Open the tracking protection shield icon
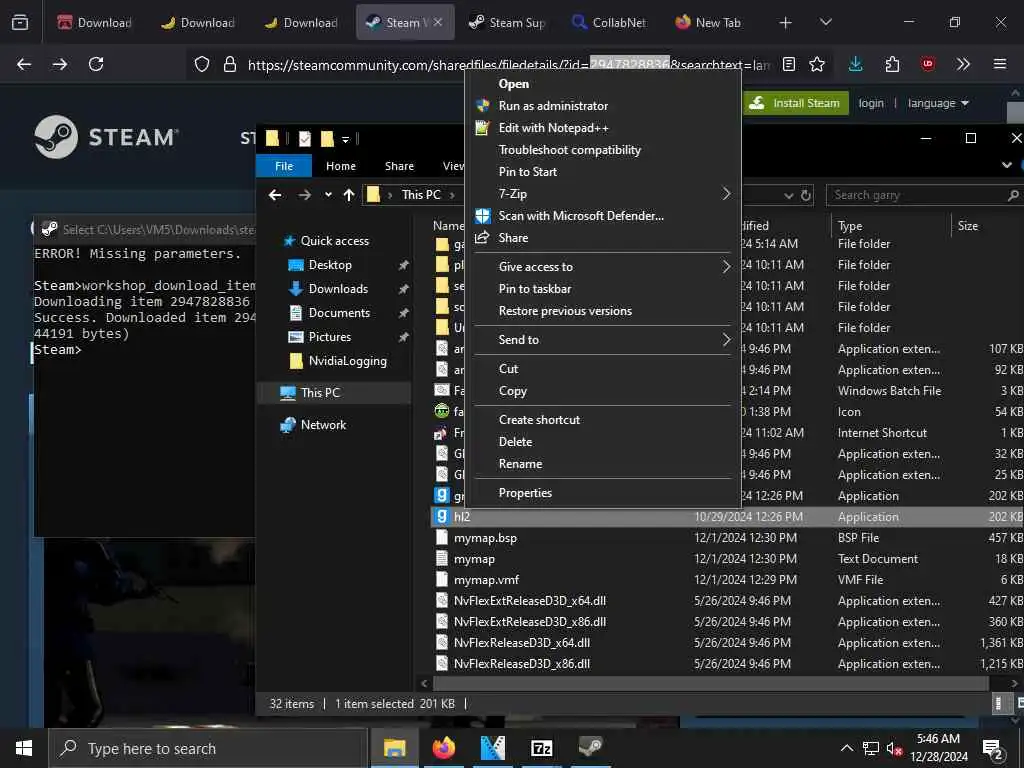Screen dimensions: 1024x768 [202, 65]
